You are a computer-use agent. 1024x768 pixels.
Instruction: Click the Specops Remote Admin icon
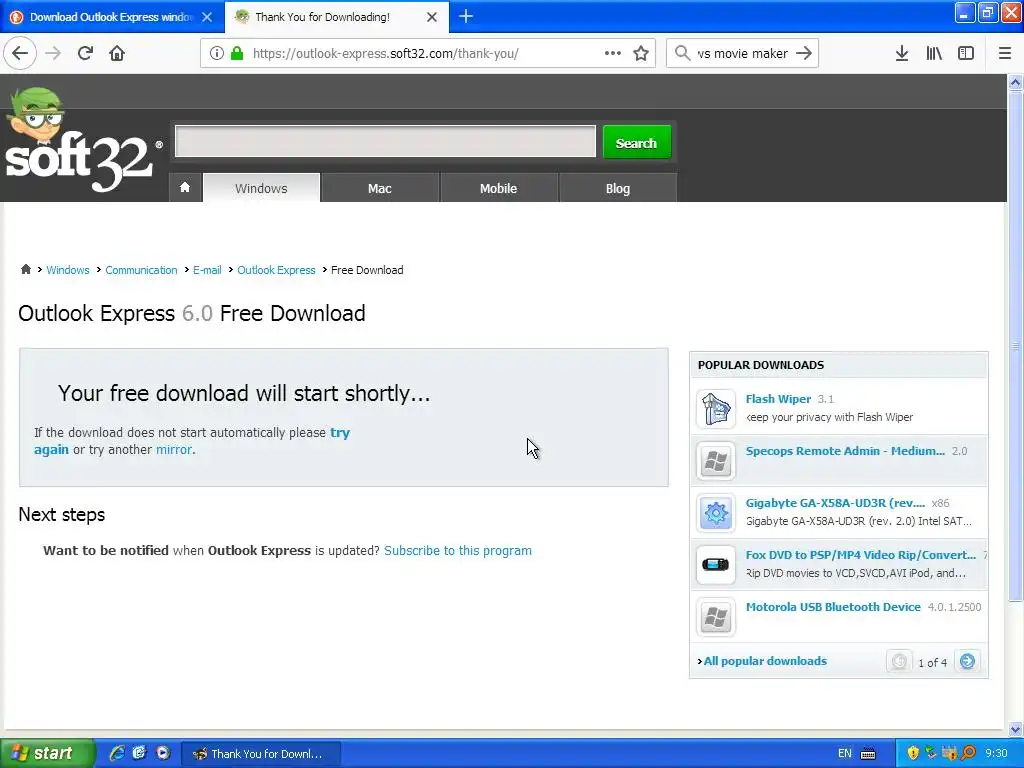[x=716, y=461]
